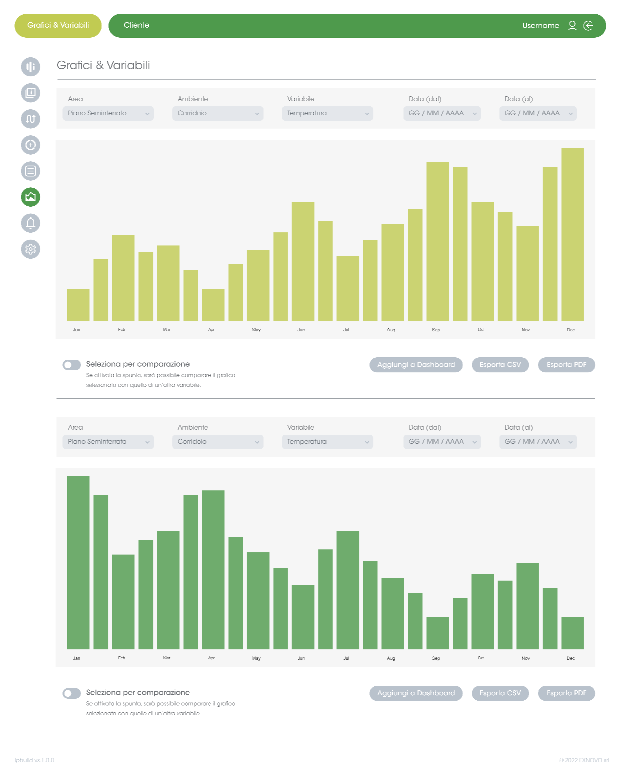Click the user profile icon
Screen dimensions: 624x773
(572, 25)
